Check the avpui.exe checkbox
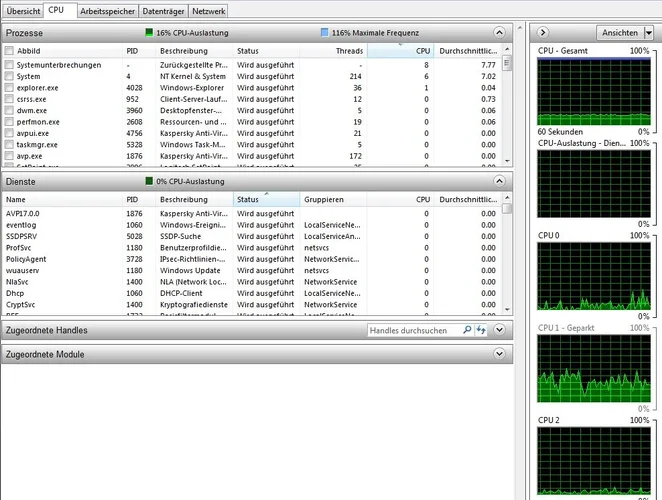Image resolution: width=662 pixels, height=500 pixels. click(9, 133)
